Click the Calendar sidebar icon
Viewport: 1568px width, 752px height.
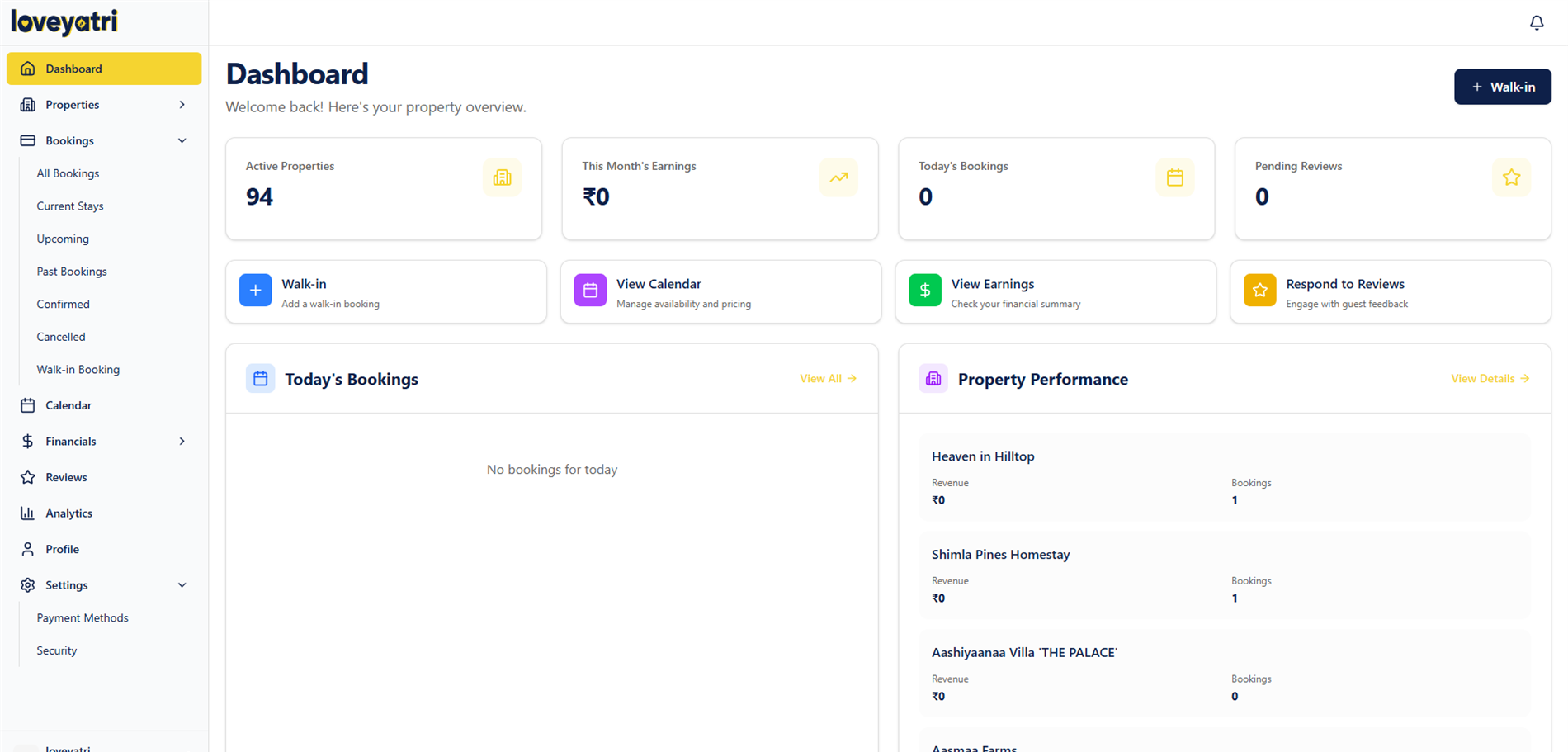[28, 405]
